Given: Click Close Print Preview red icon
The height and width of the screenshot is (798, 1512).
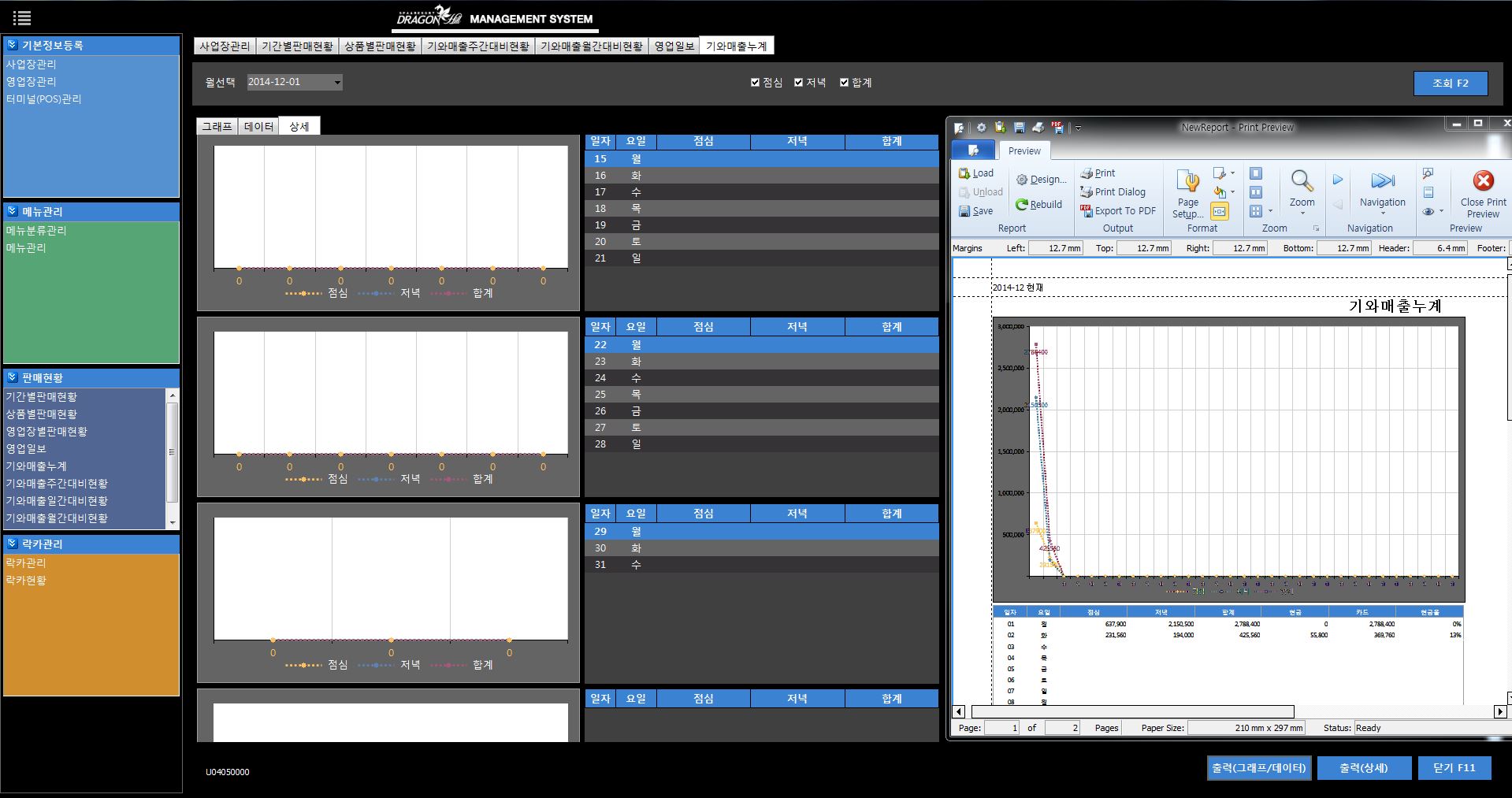Looking at the screenshot, I should tap(1483, 181).
